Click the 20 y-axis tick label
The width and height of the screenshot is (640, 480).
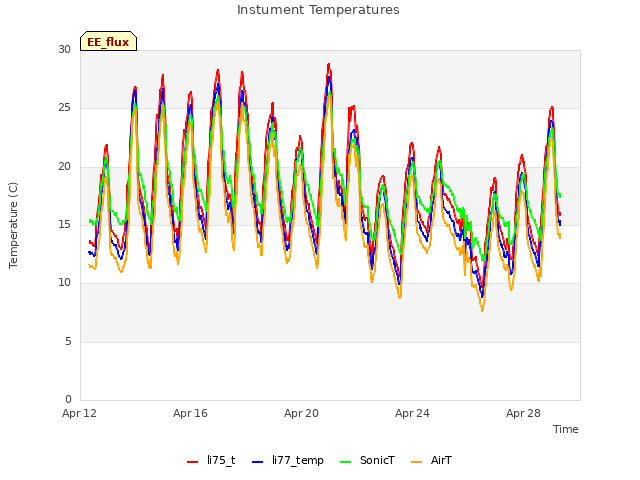[x=64, y=167]
